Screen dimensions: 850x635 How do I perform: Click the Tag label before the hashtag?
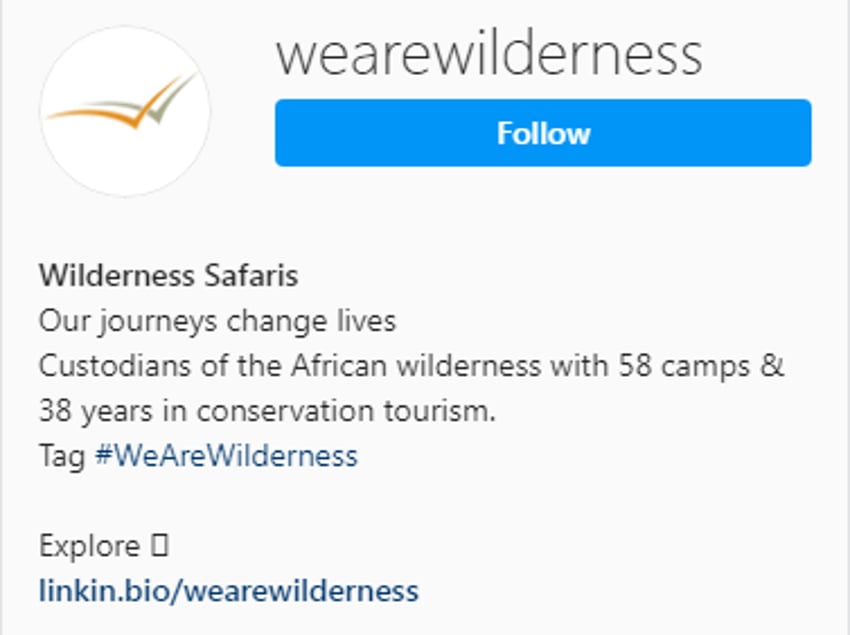pos(62,455)
